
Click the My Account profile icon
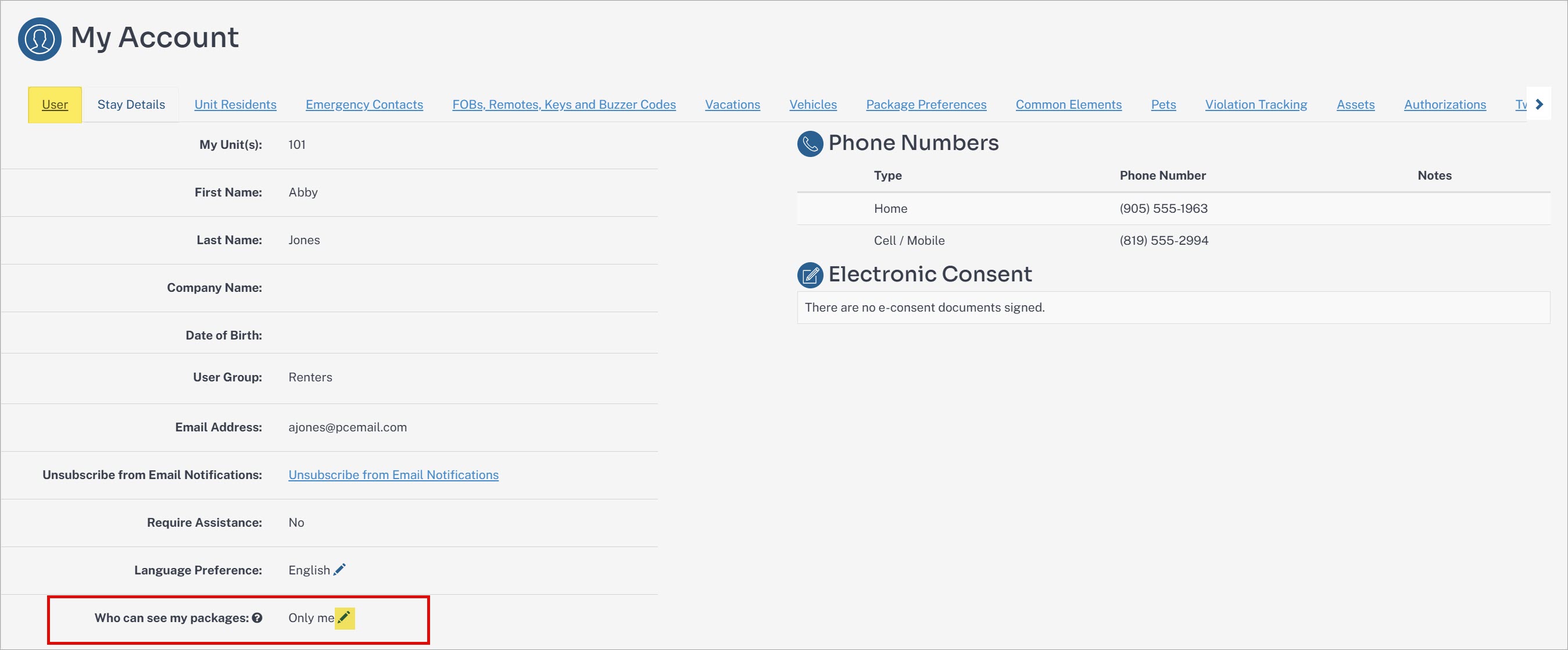[x=40, y=39]
